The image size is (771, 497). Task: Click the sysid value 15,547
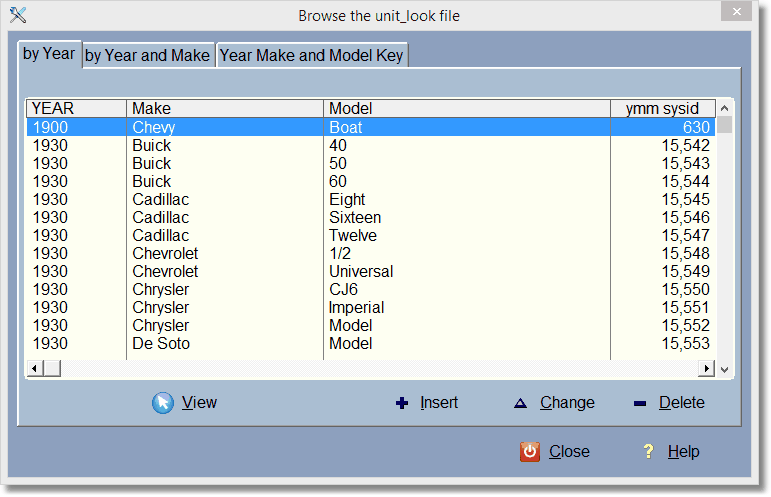(685, 235)
